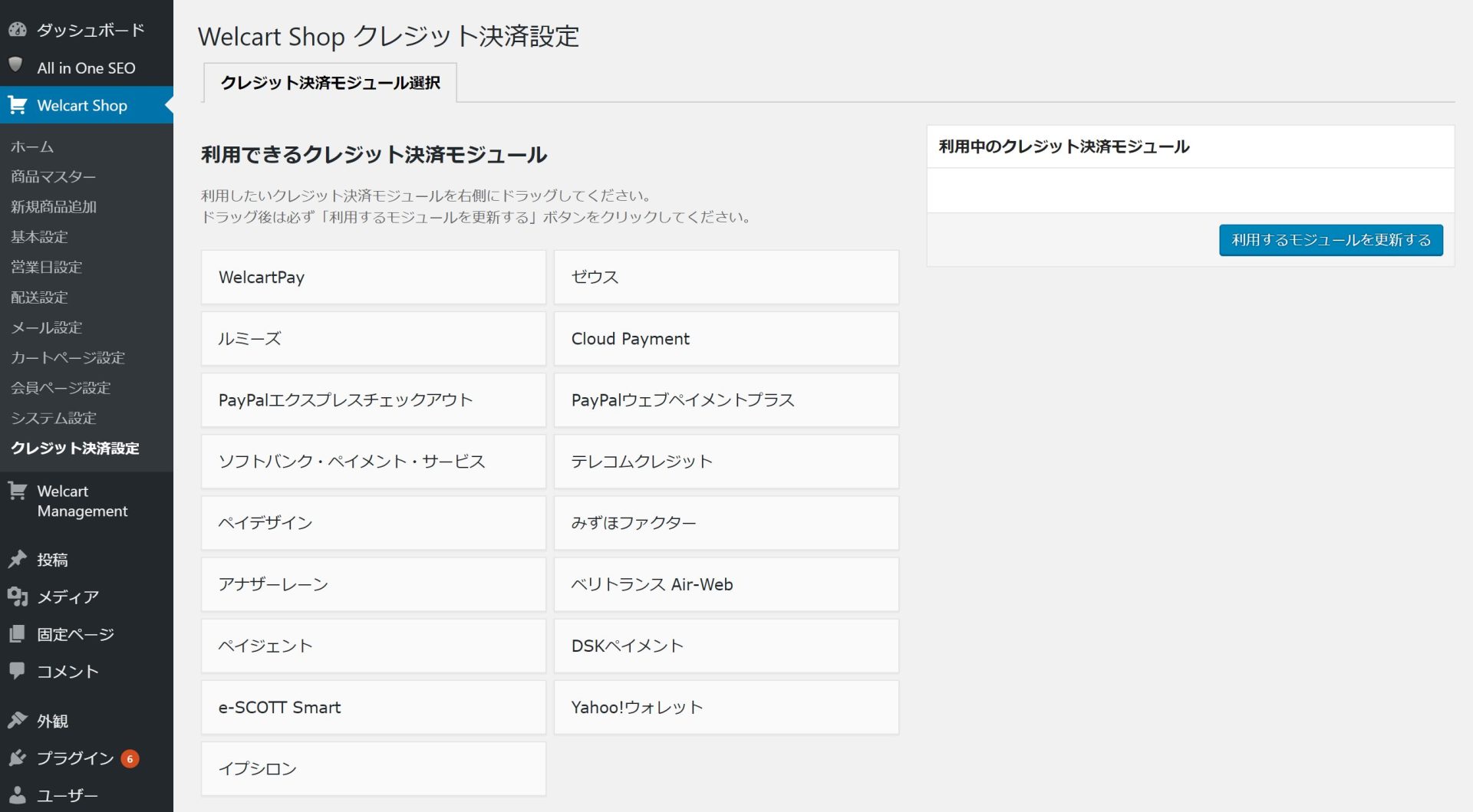Select the クレジット決済モジュール選択 tab
1473x812 pixels.
(330, 83)
